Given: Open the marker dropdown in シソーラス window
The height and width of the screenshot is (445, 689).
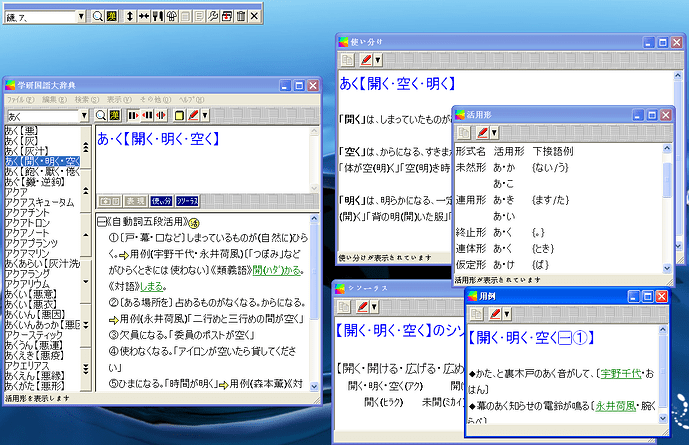Looking at the screenshot, I should [x=374, y=307].
